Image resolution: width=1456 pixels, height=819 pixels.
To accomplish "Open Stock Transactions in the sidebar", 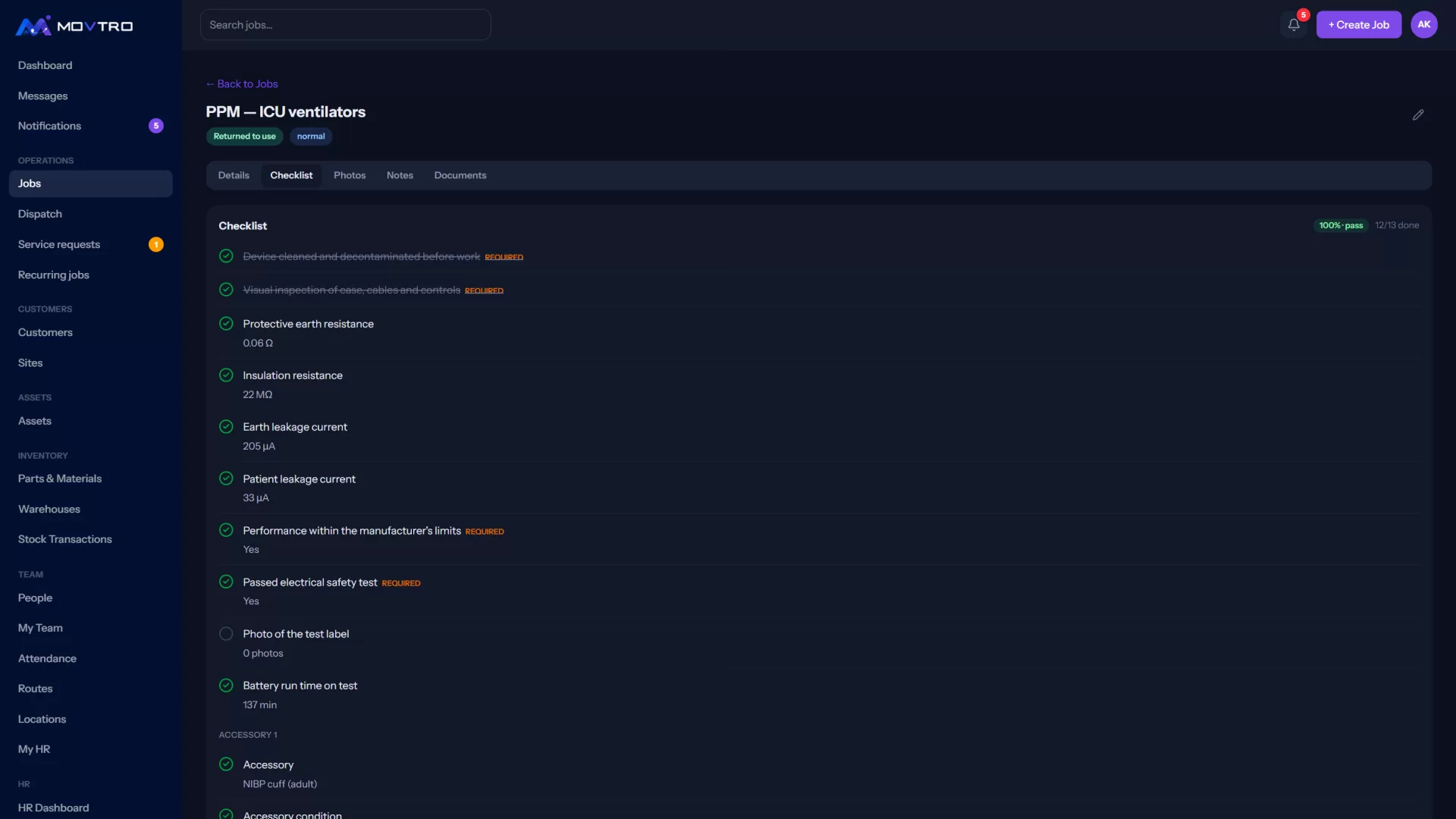I will click(x=91, y=539).
